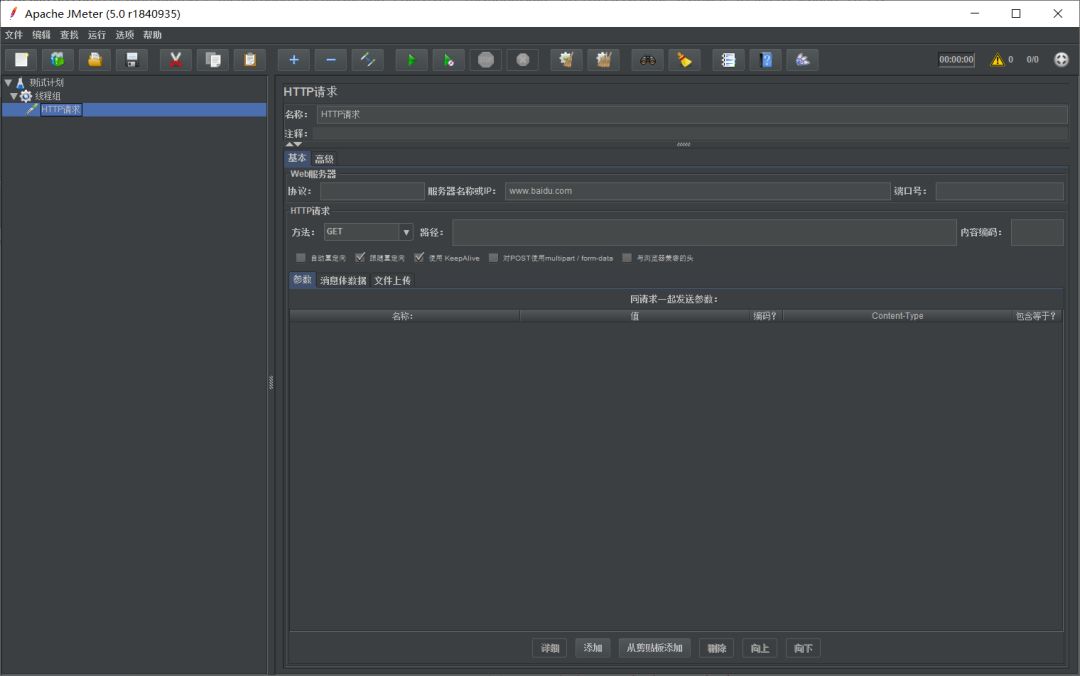Click the Stop test icon
The width and height of the screenshot is (1080, 676).
(486, 60)
